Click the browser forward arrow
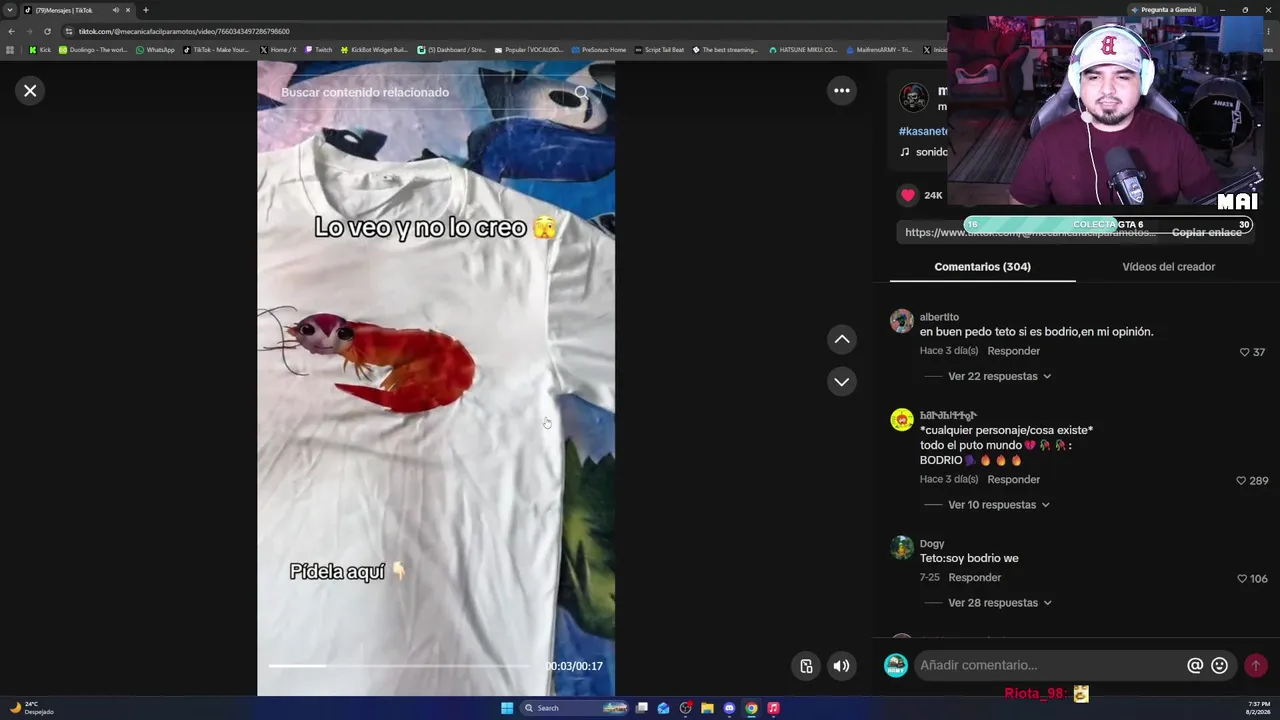This screenshot has height=720, width=1280. [x=28, y=31]
